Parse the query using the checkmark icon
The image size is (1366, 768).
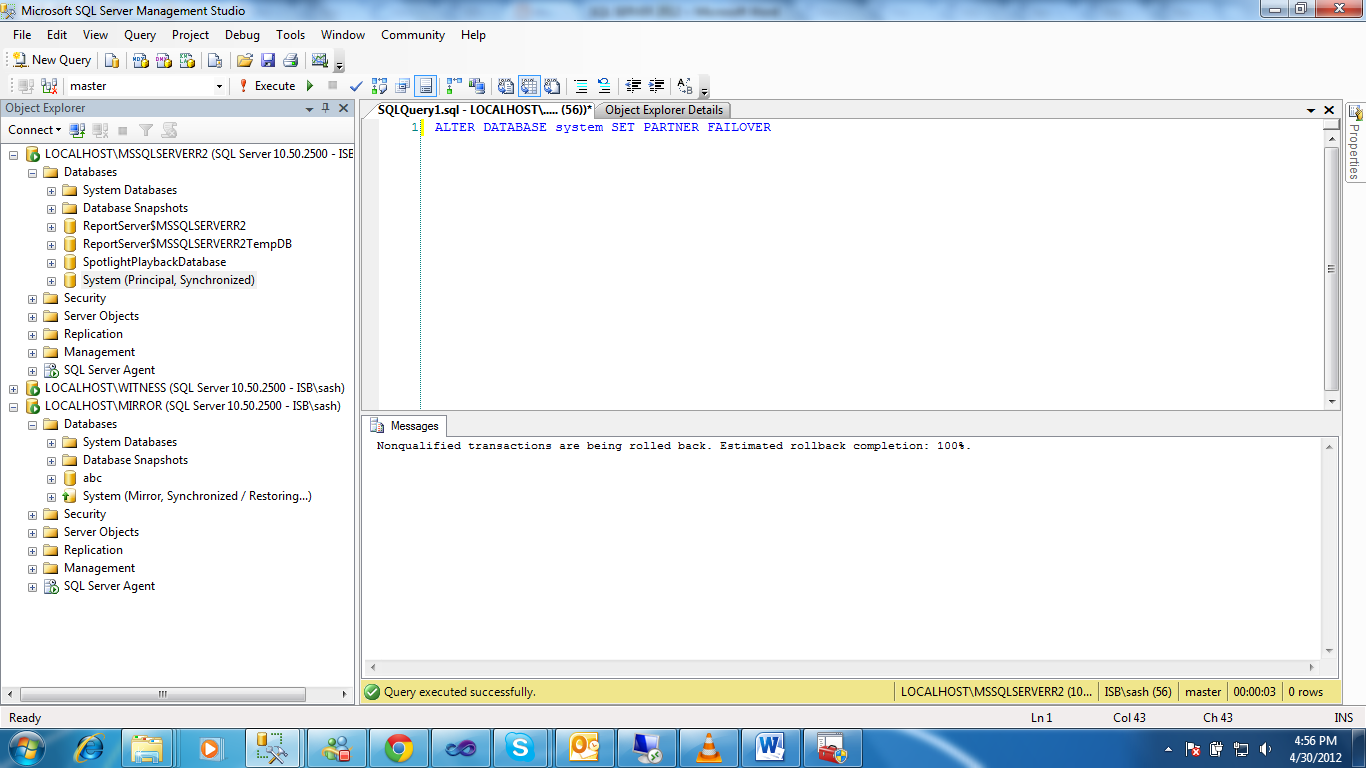click(x=355, y=85)
